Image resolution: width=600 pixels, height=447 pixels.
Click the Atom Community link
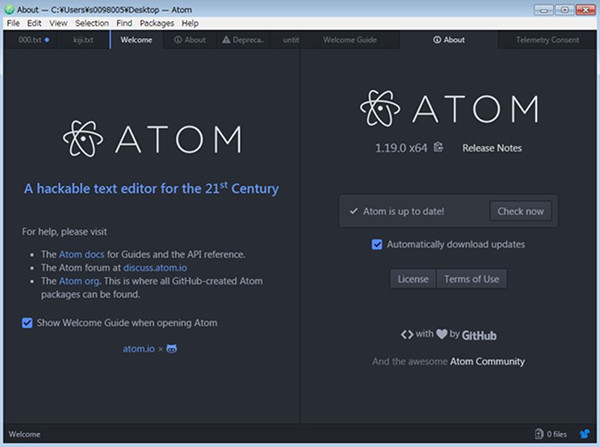tap(487, 361)
